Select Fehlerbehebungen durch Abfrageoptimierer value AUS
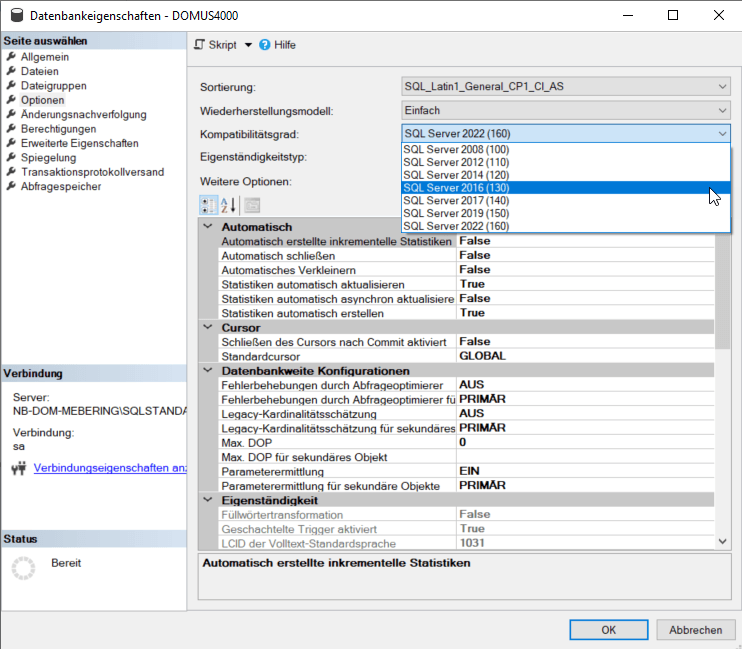The image size is (742, 649). pos(585,385)
